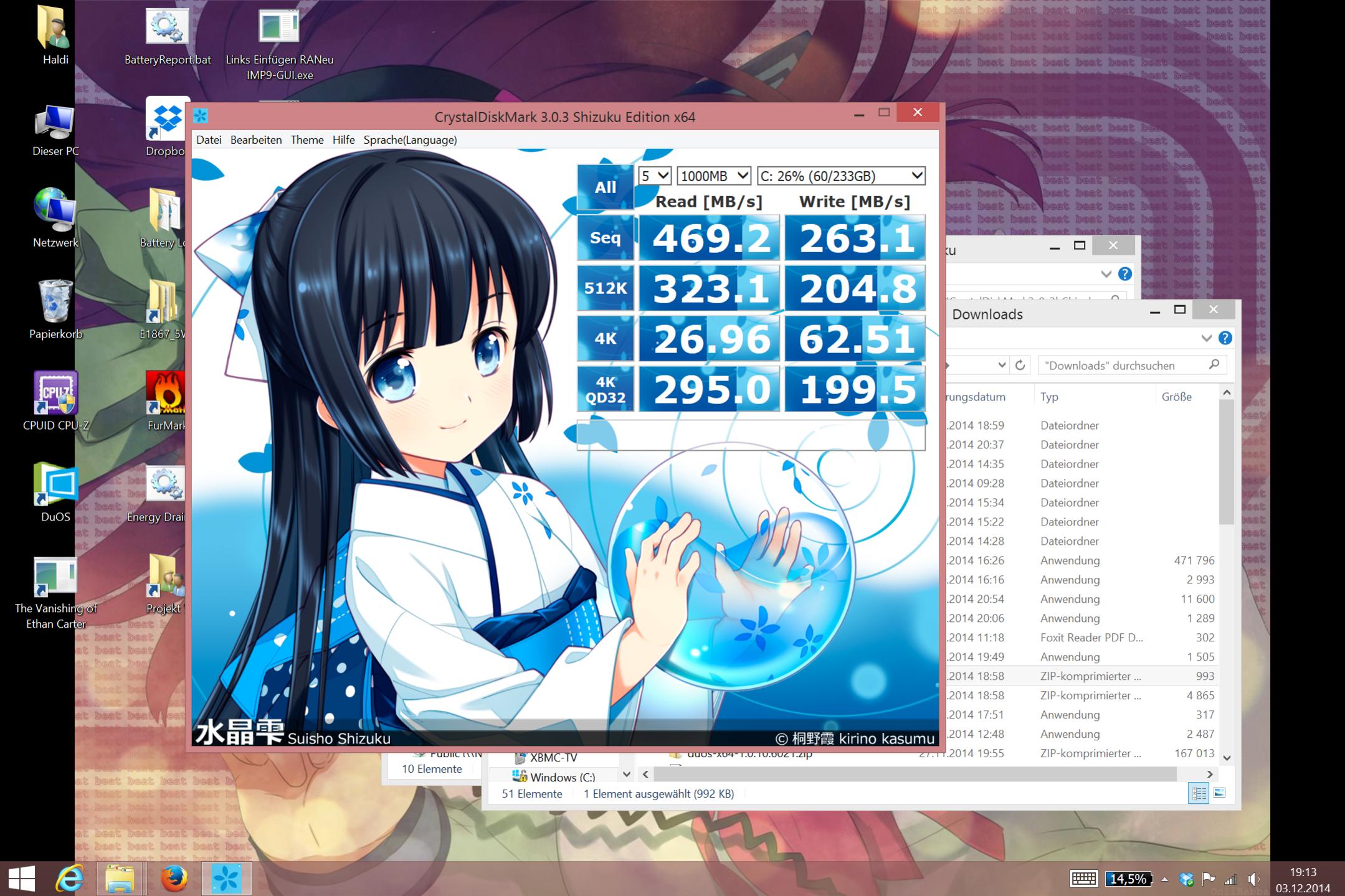Select the Papierkorb recycle bin icon

pyautogui.click(x=55, y=302)
